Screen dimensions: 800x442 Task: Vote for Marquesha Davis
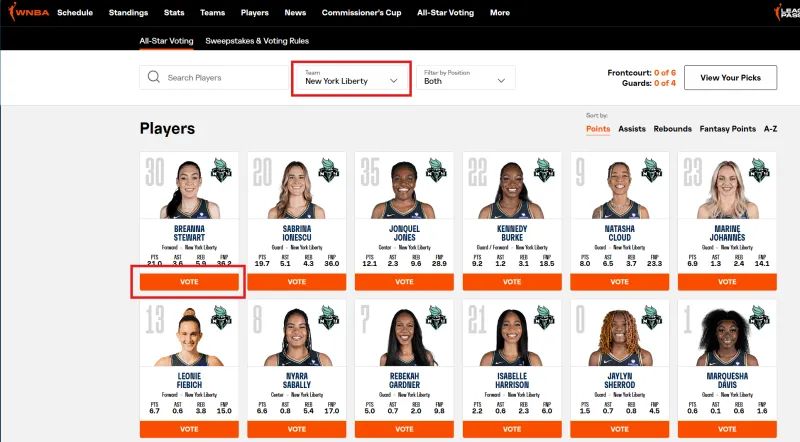point(728,429)
